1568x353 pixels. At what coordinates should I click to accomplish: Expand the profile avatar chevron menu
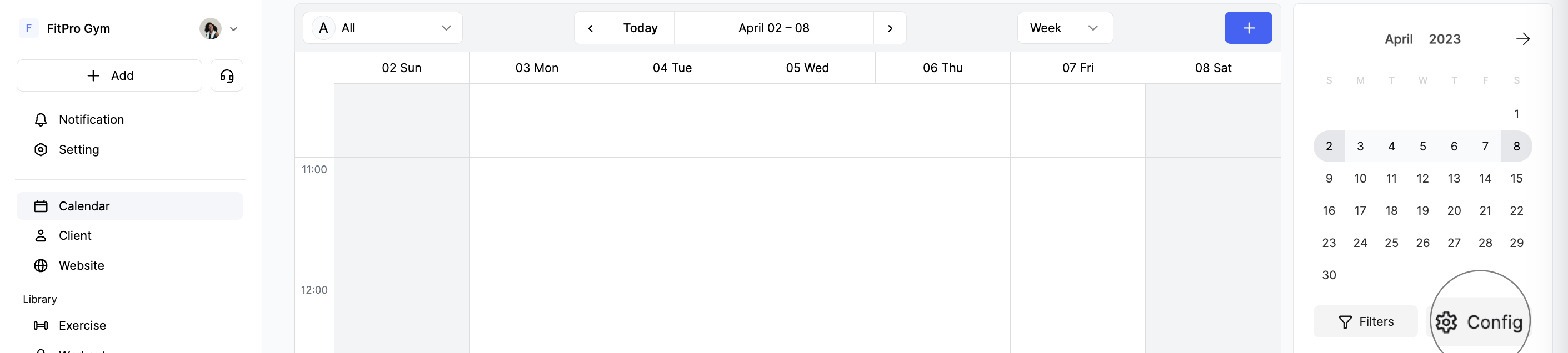pos(234,28)
